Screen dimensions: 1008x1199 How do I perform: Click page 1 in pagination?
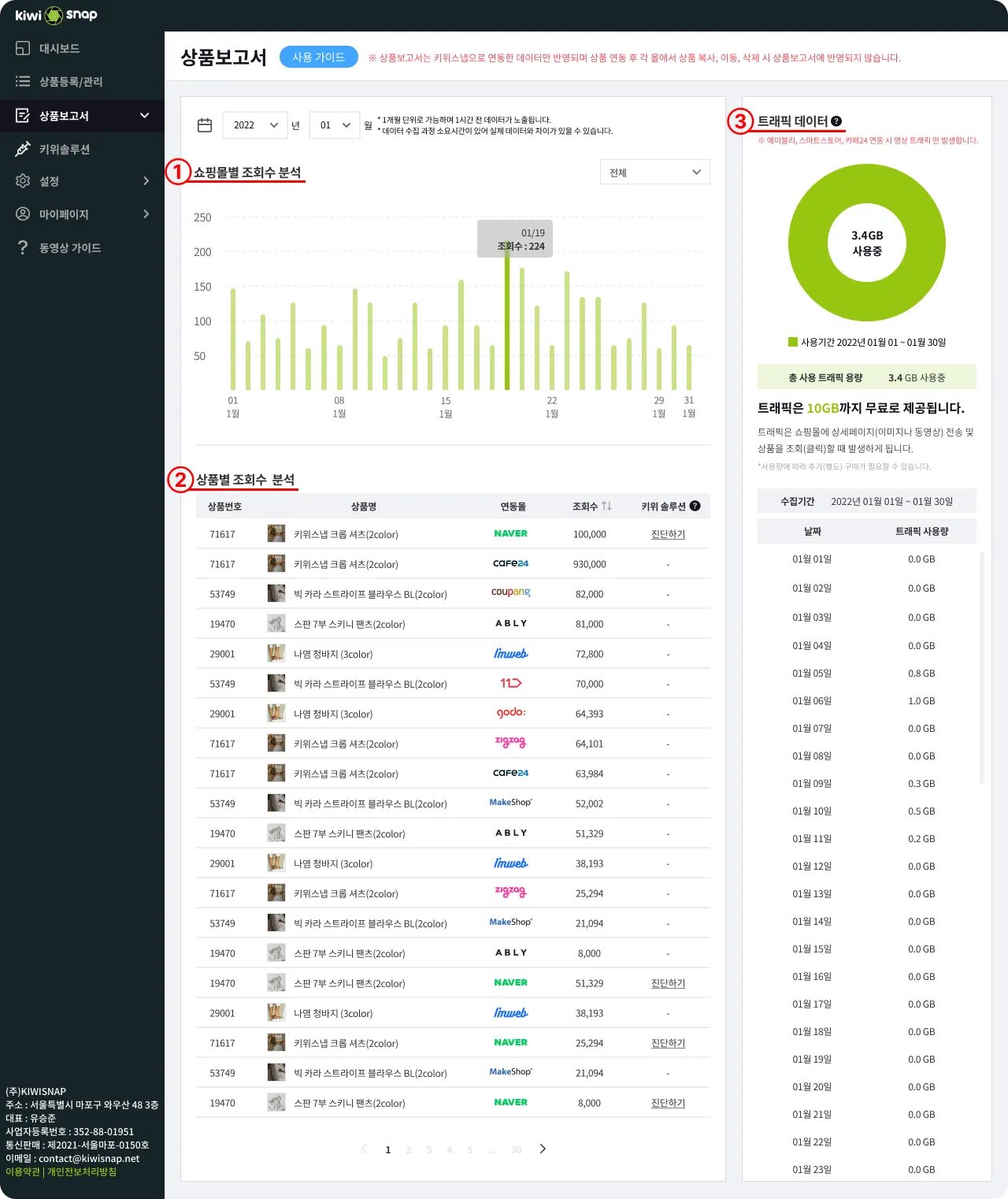(388, 1149)
